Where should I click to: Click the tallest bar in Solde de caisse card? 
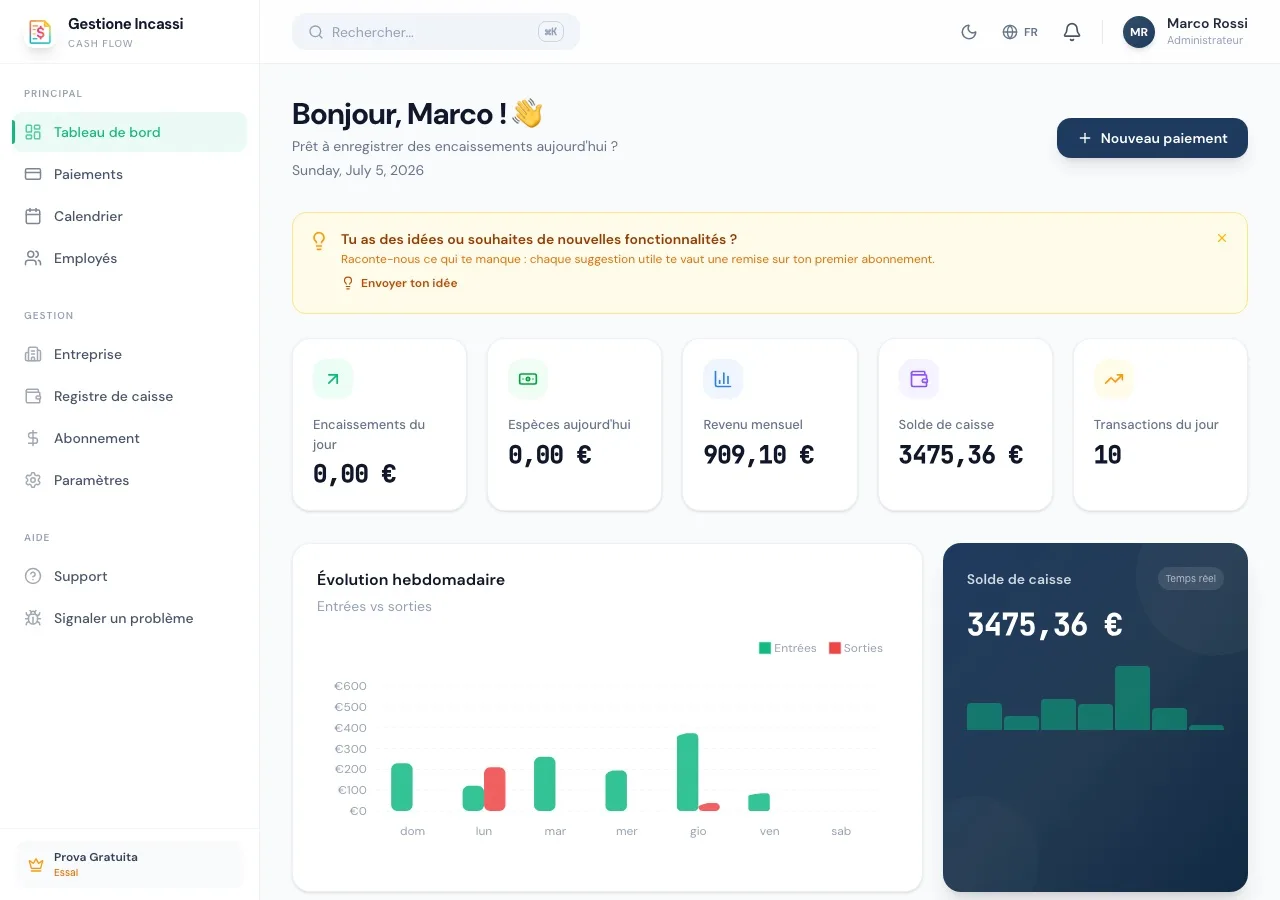[x=1132, y=698]
